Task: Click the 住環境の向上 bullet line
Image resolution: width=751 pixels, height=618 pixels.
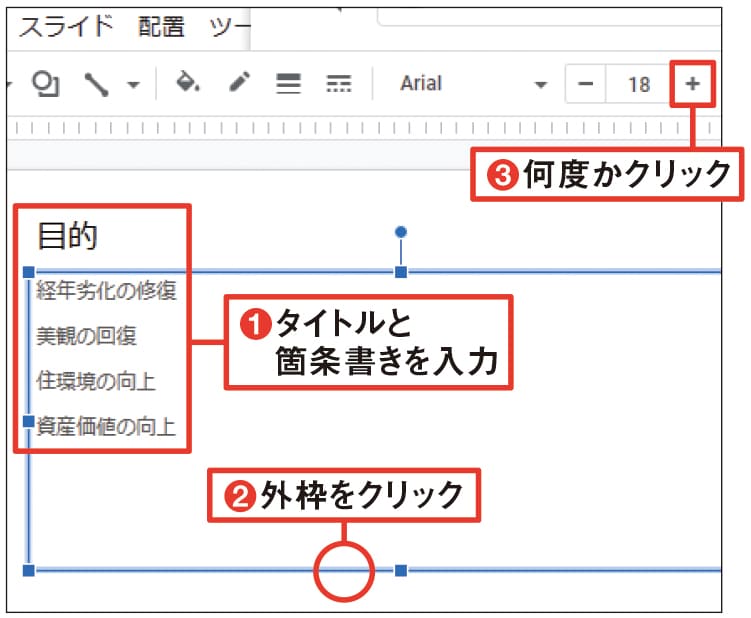Action: [x=96, y=381]
